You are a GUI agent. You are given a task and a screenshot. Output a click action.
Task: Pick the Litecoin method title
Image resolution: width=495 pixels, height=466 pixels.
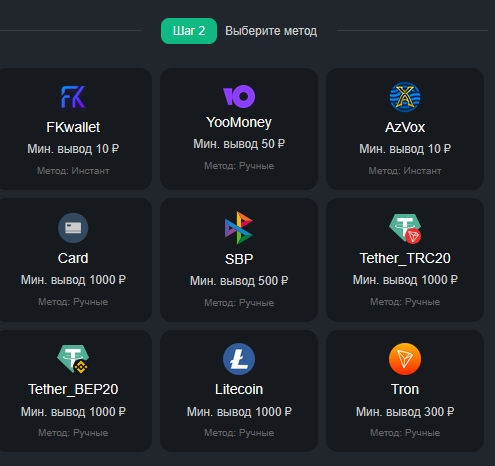tap(239, 389)
